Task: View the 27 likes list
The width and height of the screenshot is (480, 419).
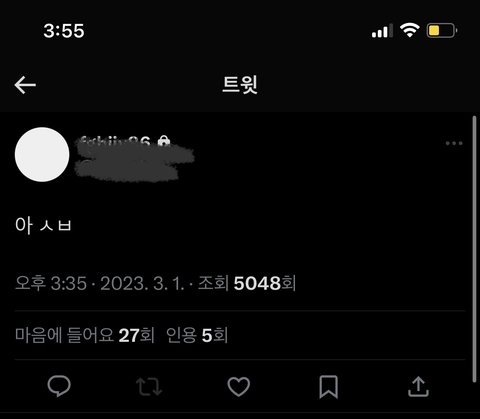Action: coord(85,335)
